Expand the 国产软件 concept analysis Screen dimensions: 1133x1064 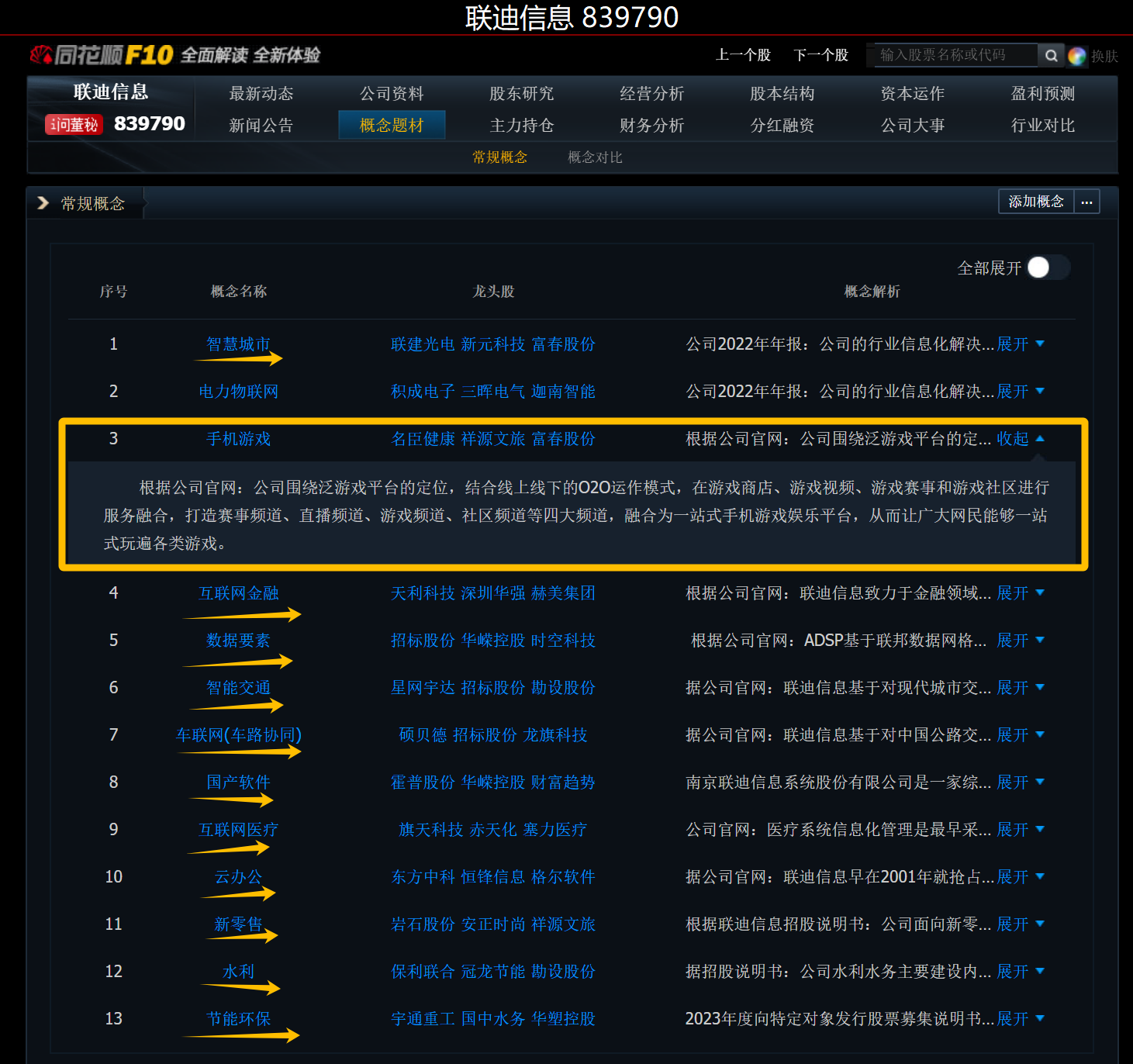1021,782
